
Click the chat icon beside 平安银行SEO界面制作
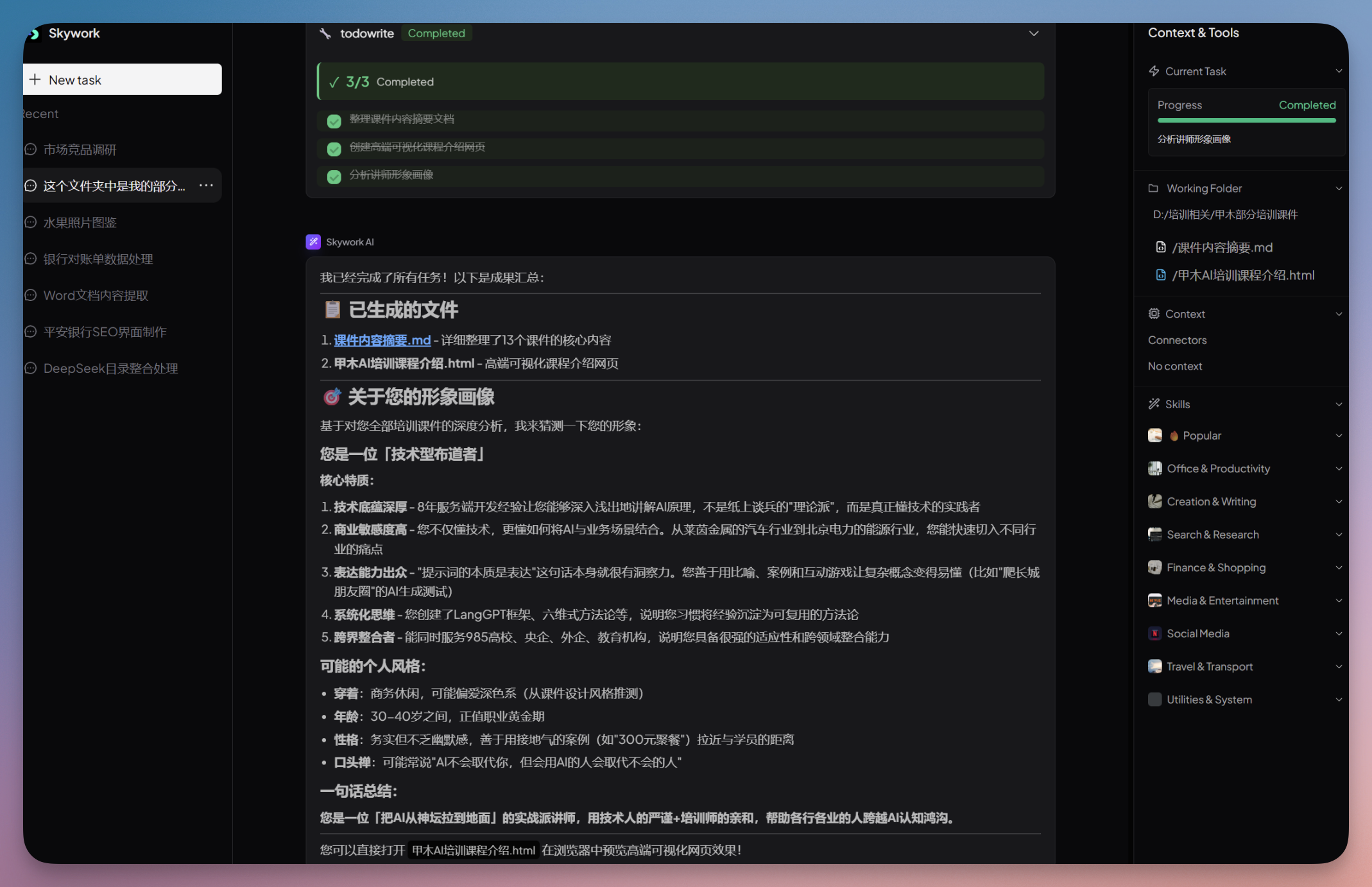[x=31, y=332]
